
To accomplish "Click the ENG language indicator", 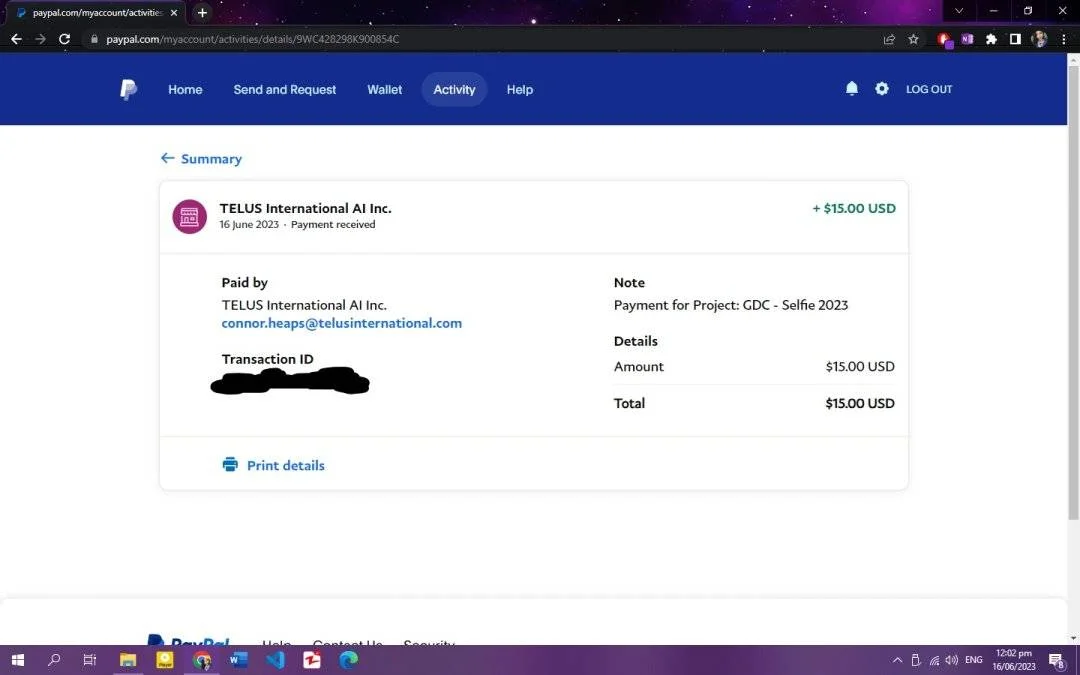I will (x=974, y=660).
